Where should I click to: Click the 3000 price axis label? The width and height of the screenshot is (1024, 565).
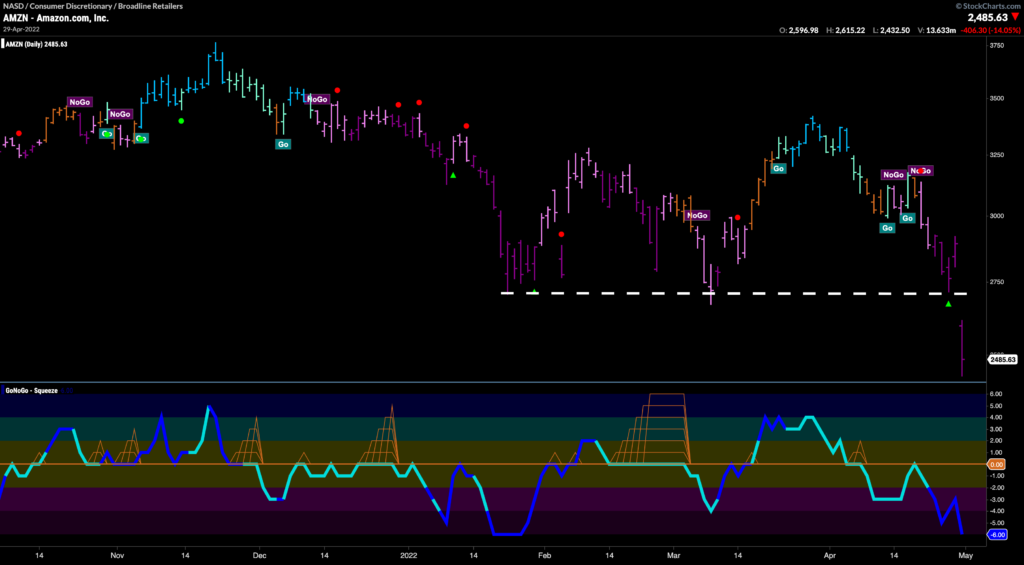(997, 216)
